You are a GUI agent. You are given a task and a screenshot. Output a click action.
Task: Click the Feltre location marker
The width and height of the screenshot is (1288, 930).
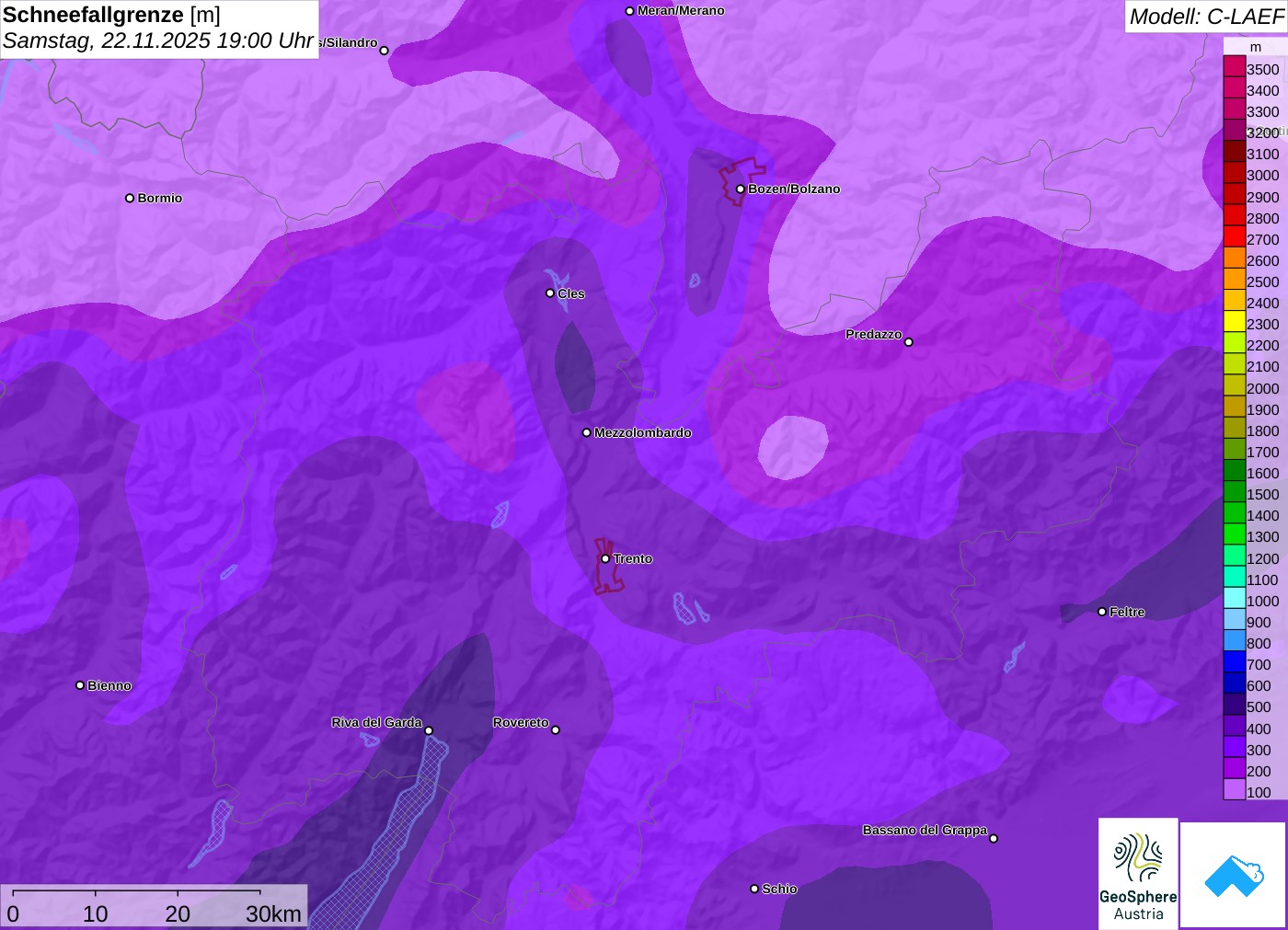click(x=1102, y=612)
